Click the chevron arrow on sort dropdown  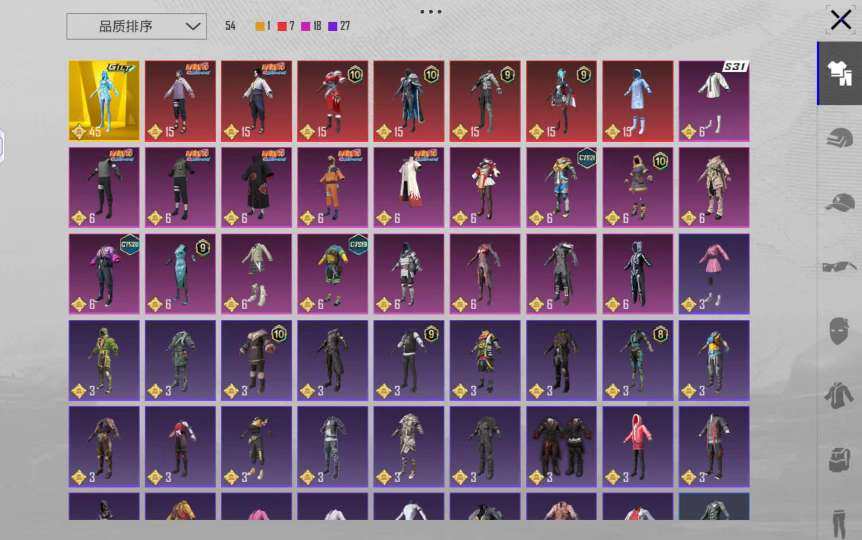pyautogui.click(x=192, y=26)
